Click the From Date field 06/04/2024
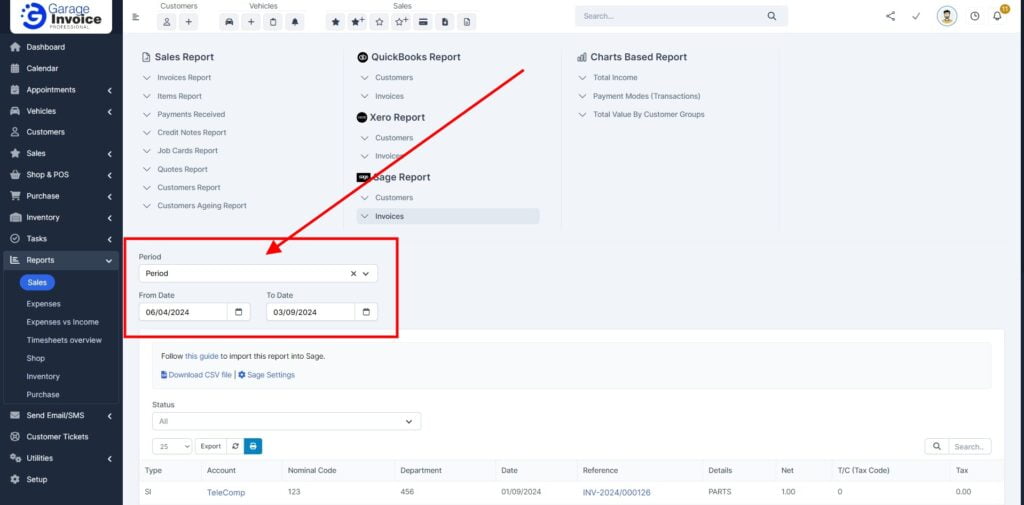Screen dimensions: 1024x505 coord(183,312)
